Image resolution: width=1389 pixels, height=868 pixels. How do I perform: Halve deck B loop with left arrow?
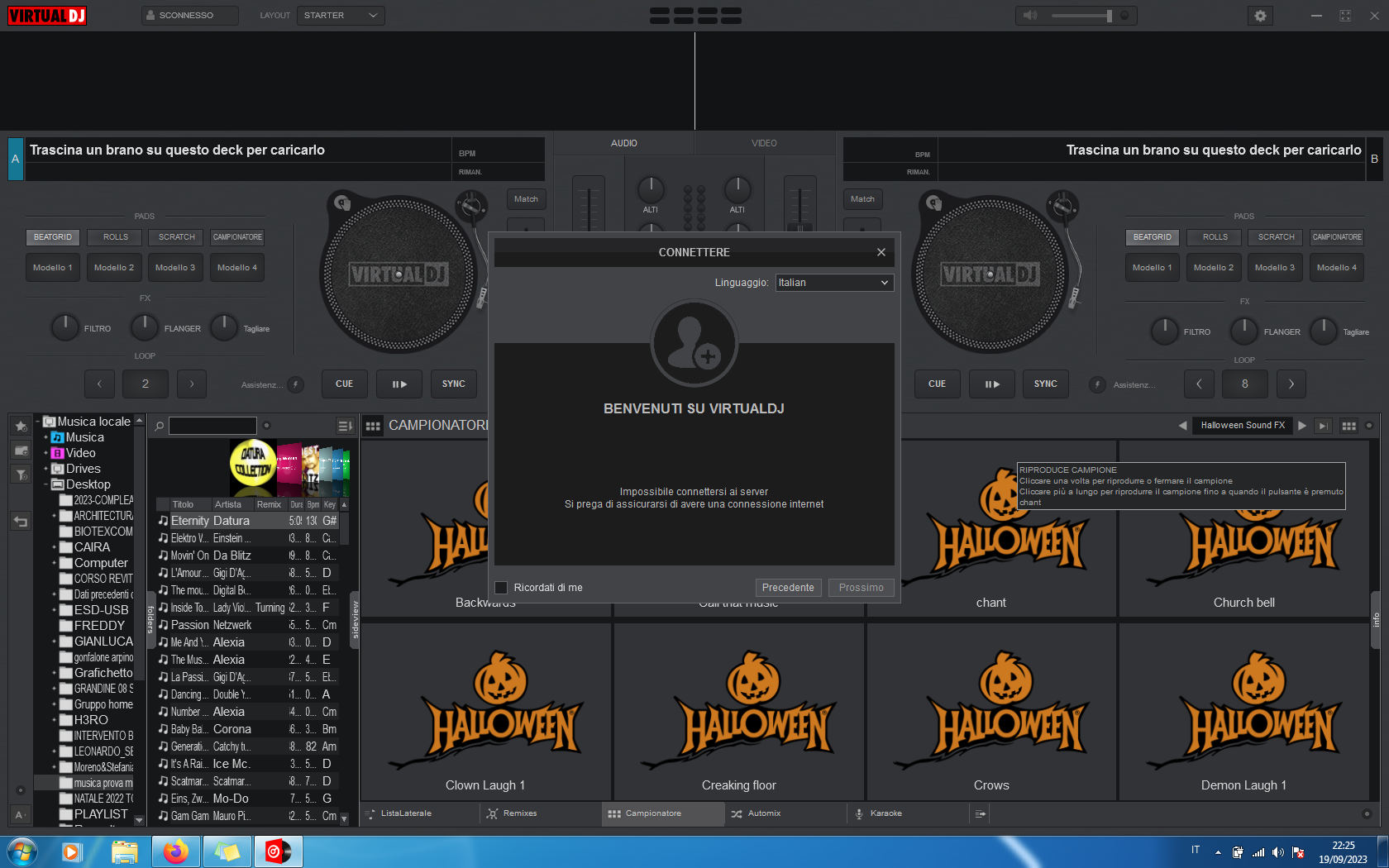point(1199,384)
